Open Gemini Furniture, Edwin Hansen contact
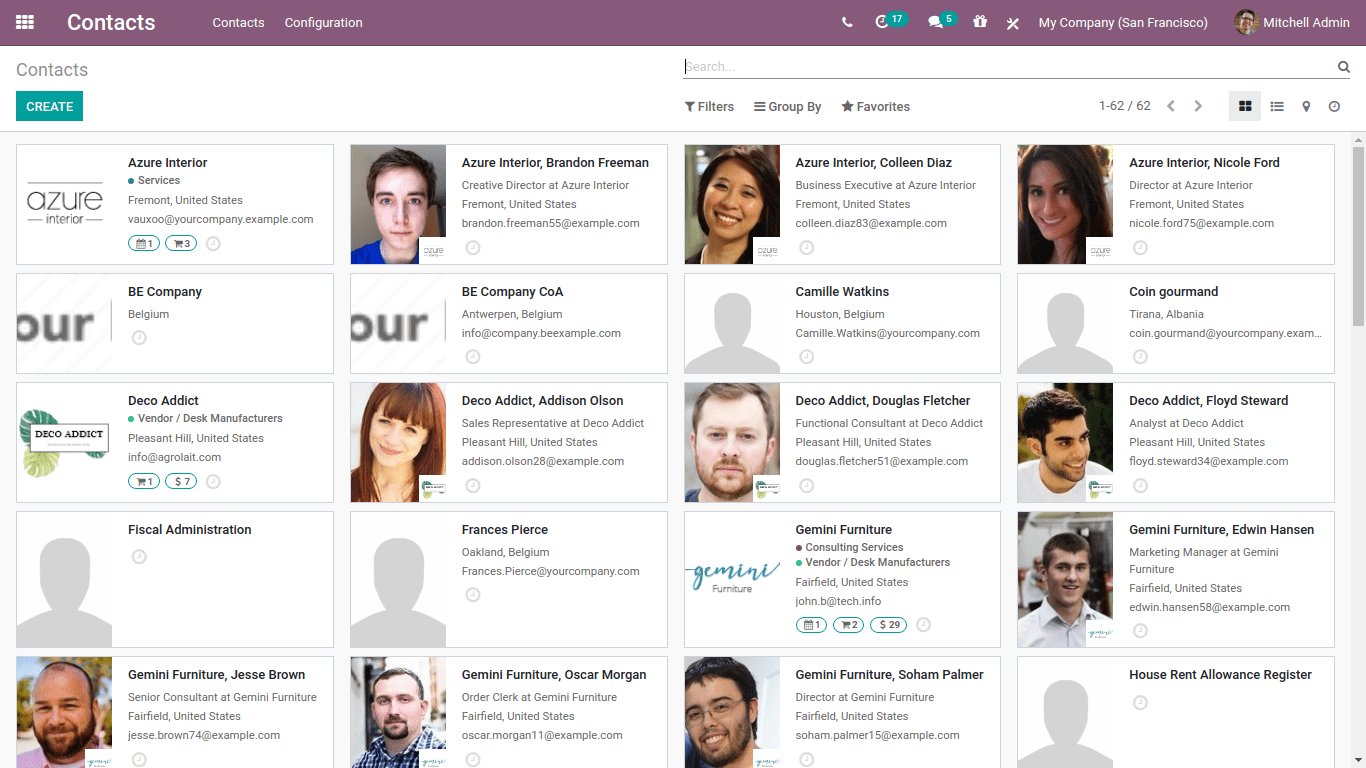Viewport: 1366px width, 768px height. point(1176,580)
